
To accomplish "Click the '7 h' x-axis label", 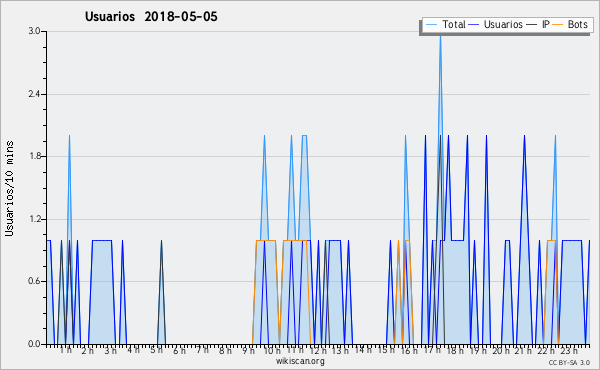I will pyautogui.click(x=202, y=350).
